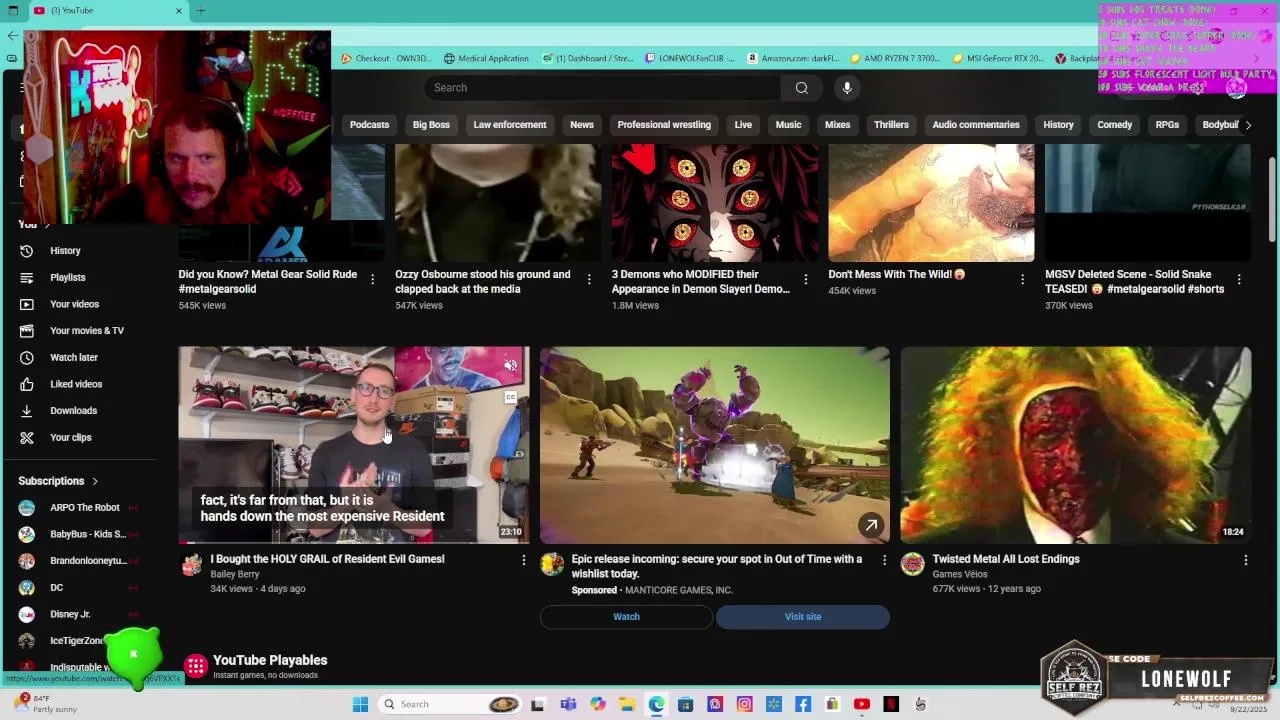Screen dimensions: 1280x720
Task: Open History in the sidebar
Action: point(65,251)
